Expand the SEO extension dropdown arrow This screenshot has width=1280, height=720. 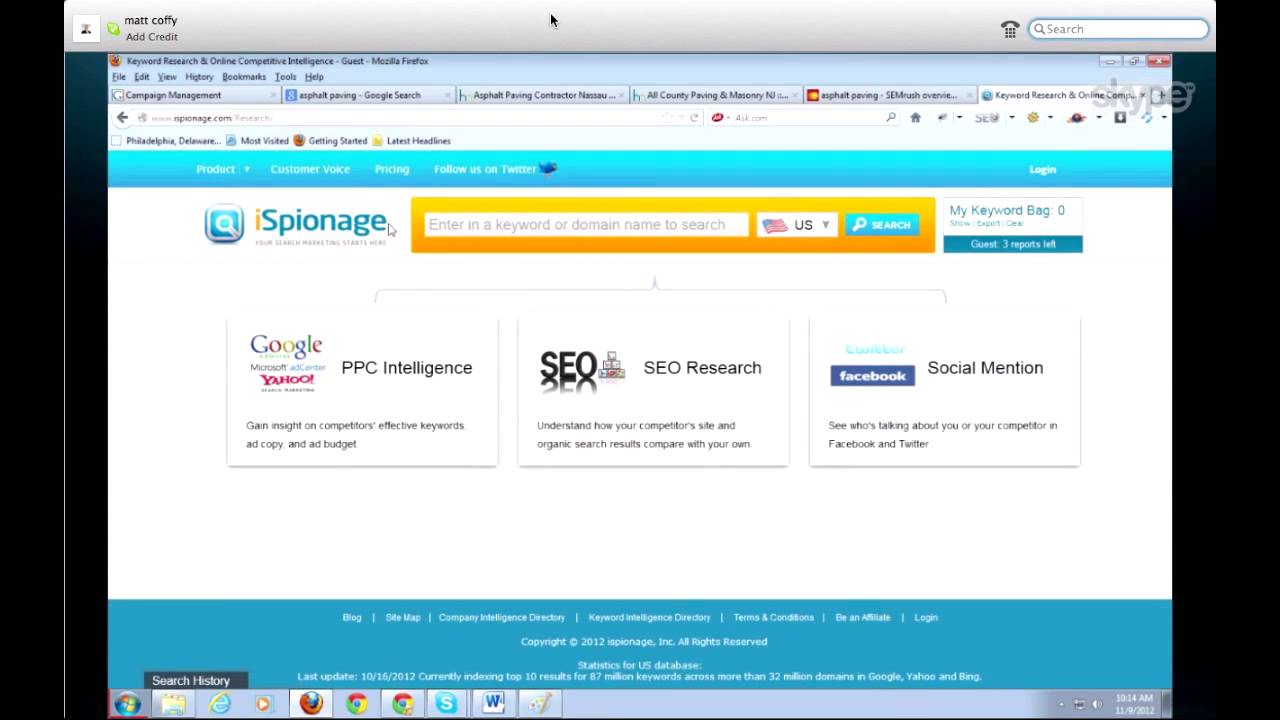click(1011, 118)
